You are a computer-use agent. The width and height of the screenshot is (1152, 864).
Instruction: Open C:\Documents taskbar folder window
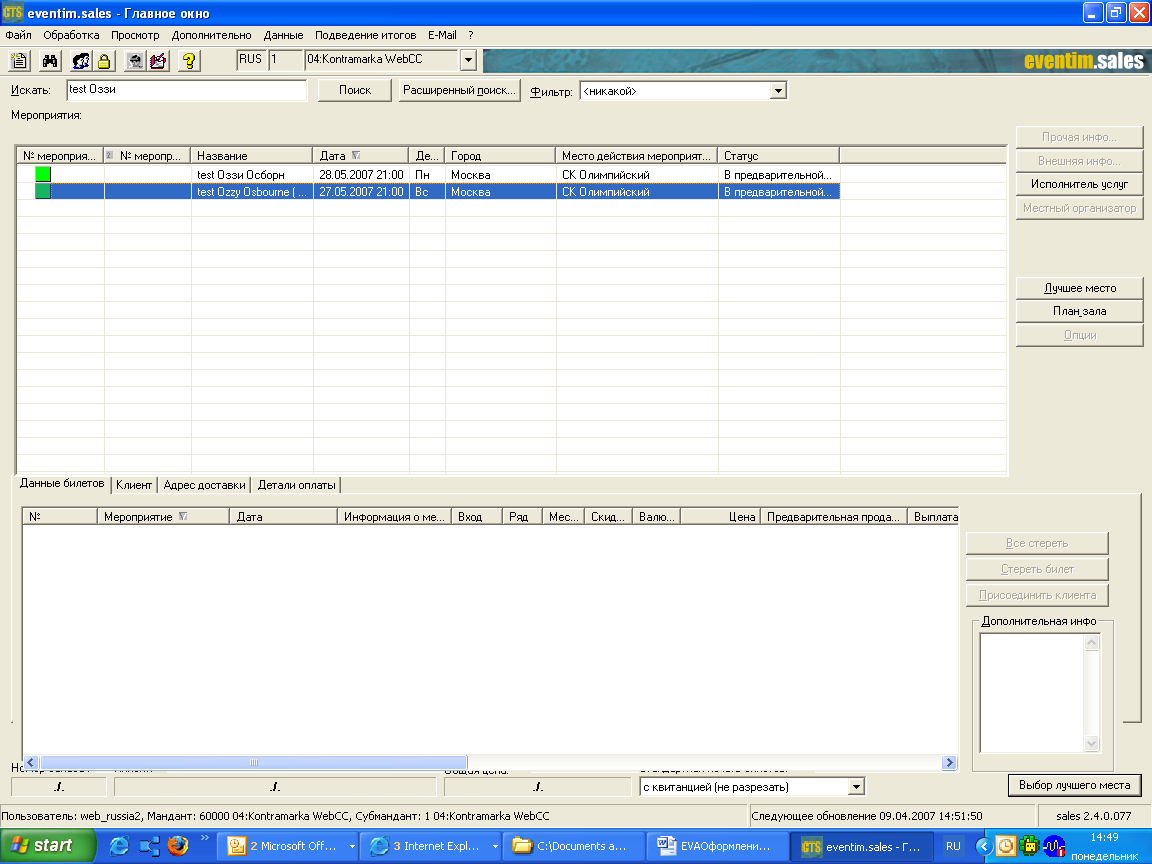point(573,846)
